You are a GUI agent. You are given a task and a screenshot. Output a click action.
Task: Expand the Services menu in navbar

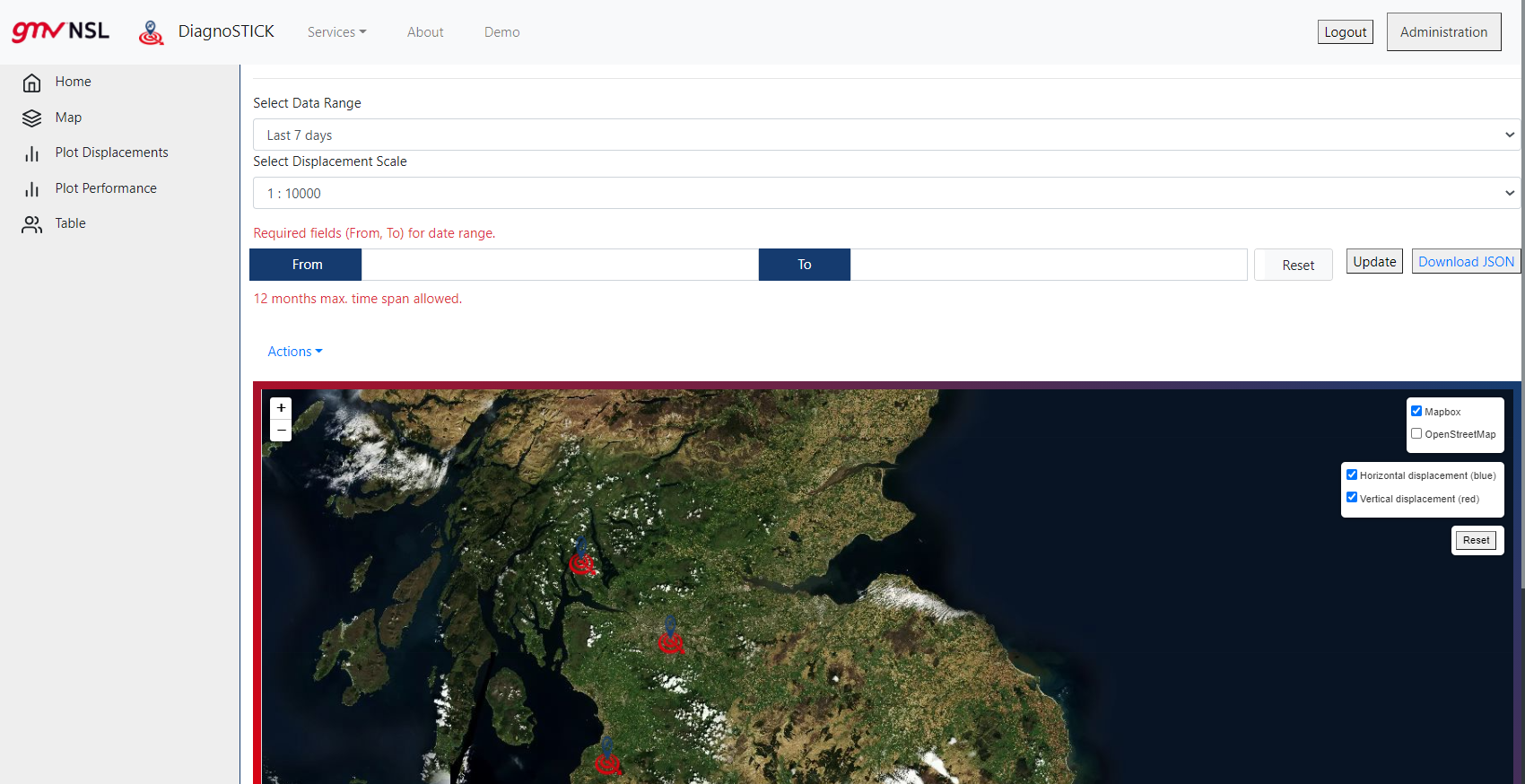tap(337, 32)
